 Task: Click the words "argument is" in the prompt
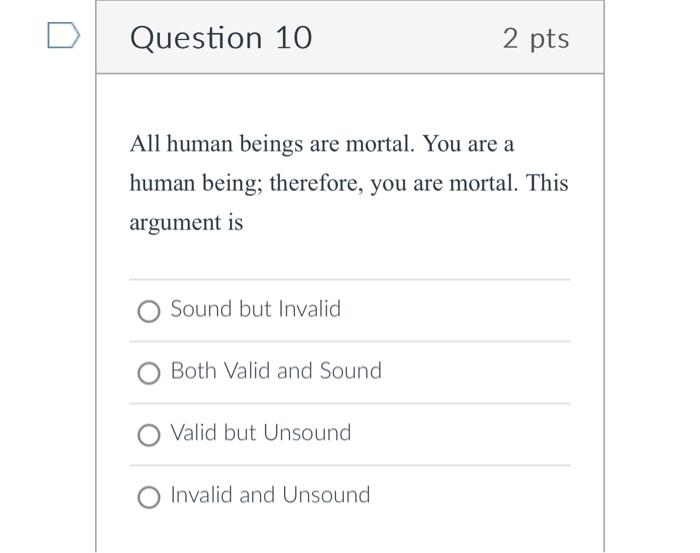pyautogui.click(x=186, y=223)
